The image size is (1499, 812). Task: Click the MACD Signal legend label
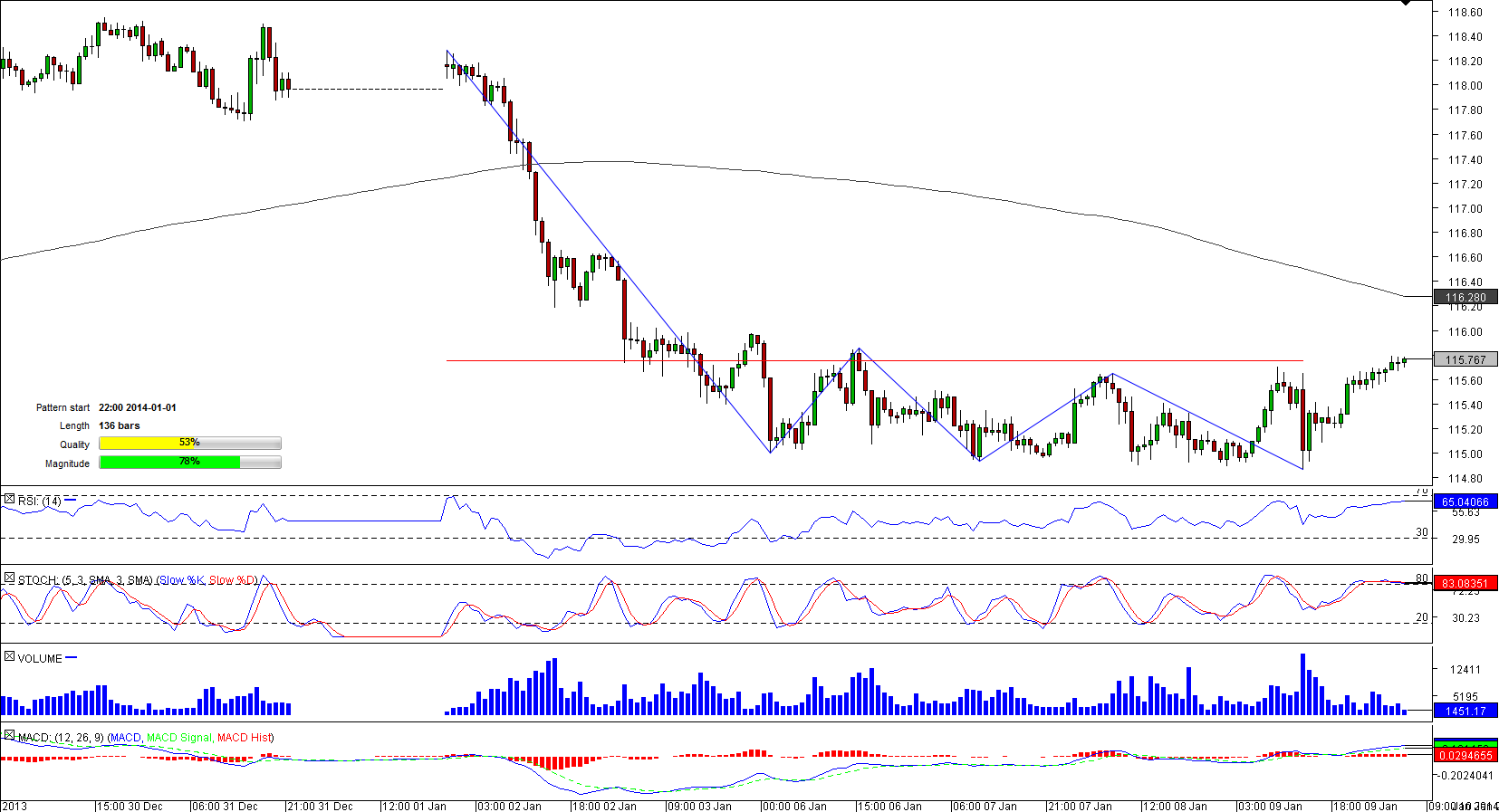pos(178,738)
